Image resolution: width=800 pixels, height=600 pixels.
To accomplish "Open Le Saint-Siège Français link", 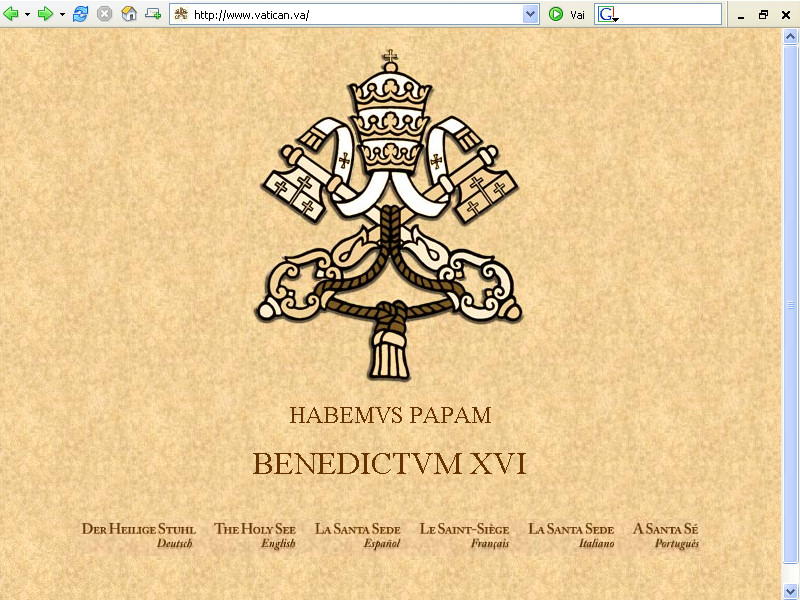I will pos(464,535).
